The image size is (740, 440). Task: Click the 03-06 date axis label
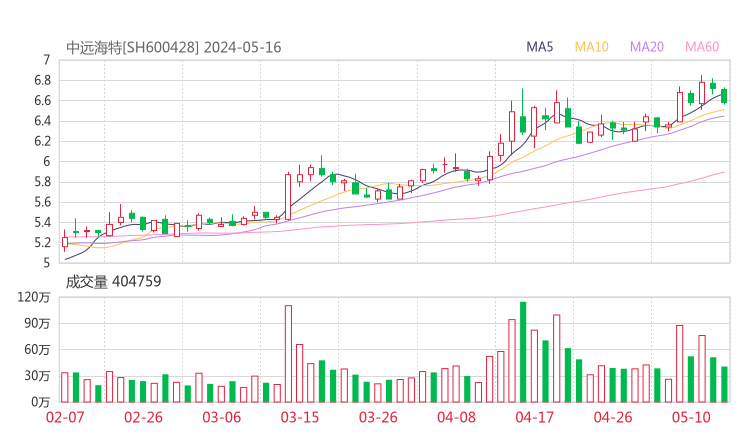pos(221,417)
